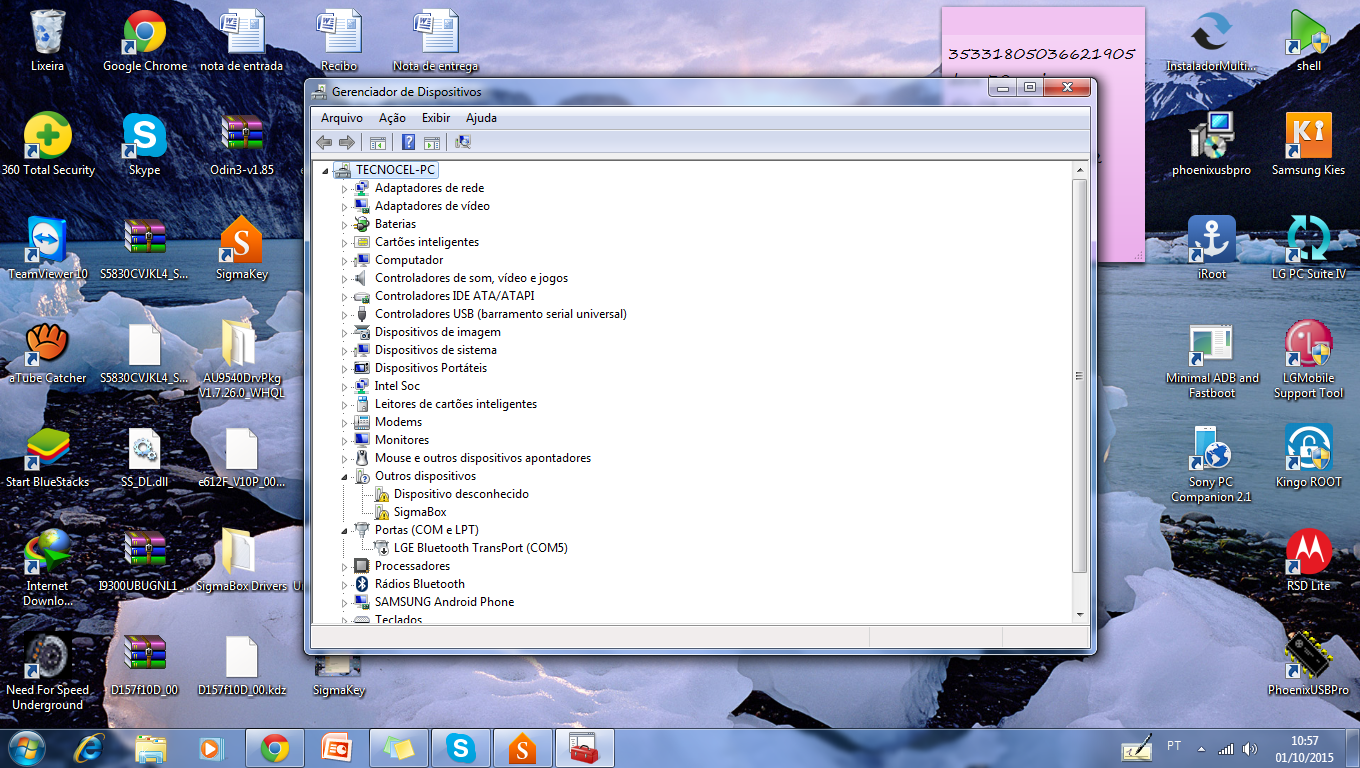Select Sony PC Companion 2.1 icon

coord(1211,465)
